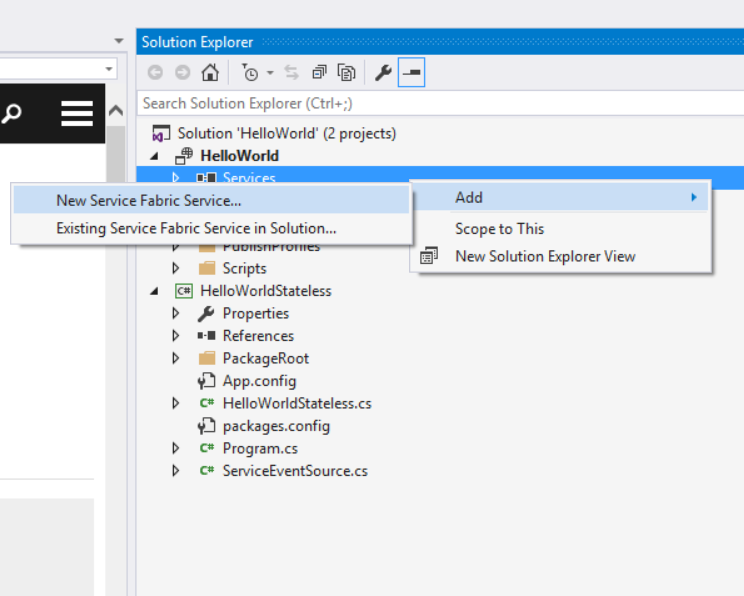Viewport: 744px width, 596px height.
Task: Collapse the HelloWorld project node
Action: point(154,156)
